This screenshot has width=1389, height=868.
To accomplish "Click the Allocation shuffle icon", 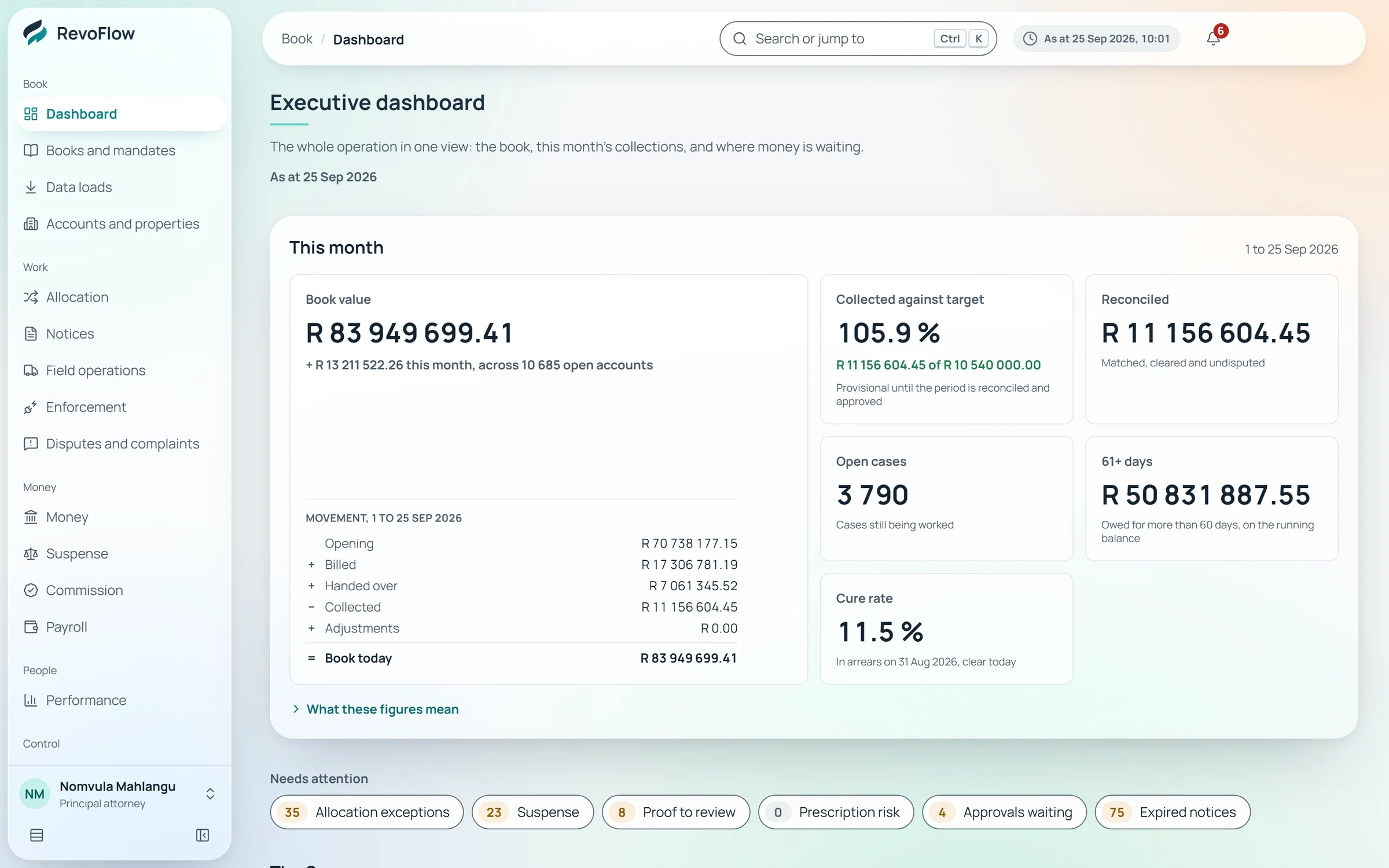I will pyautogui.click(x=31, y=297).
